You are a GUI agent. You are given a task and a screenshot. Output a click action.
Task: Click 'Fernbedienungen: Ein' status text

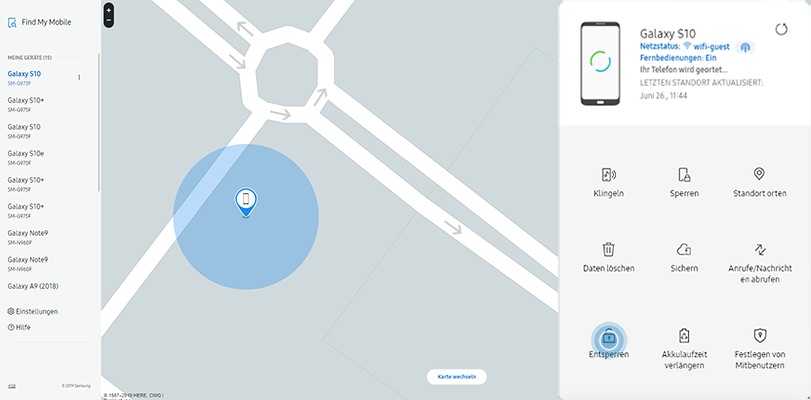click(x=678, y=58)
